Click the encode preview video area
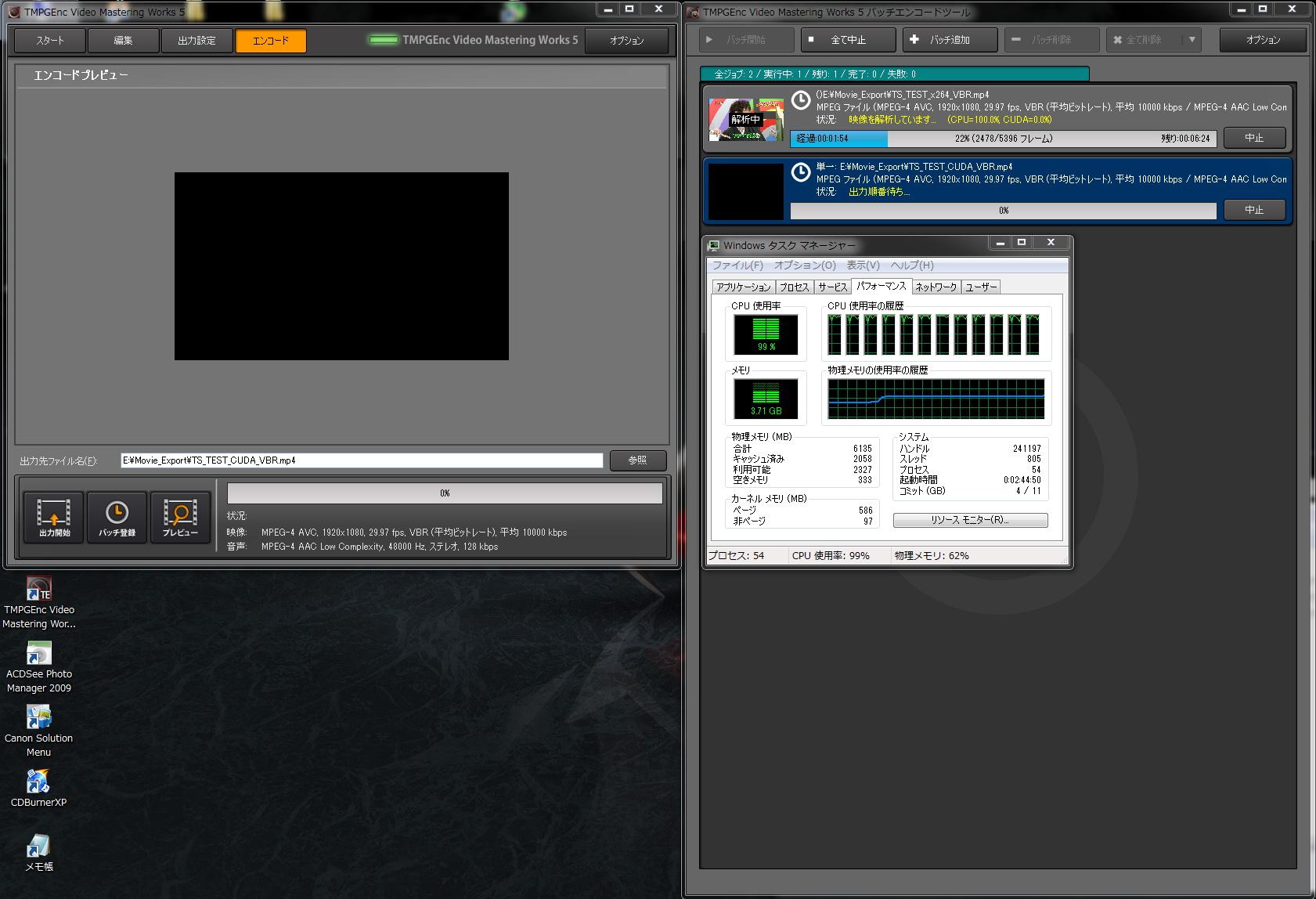Screen dimensions: 1316x899 [341, 266]
